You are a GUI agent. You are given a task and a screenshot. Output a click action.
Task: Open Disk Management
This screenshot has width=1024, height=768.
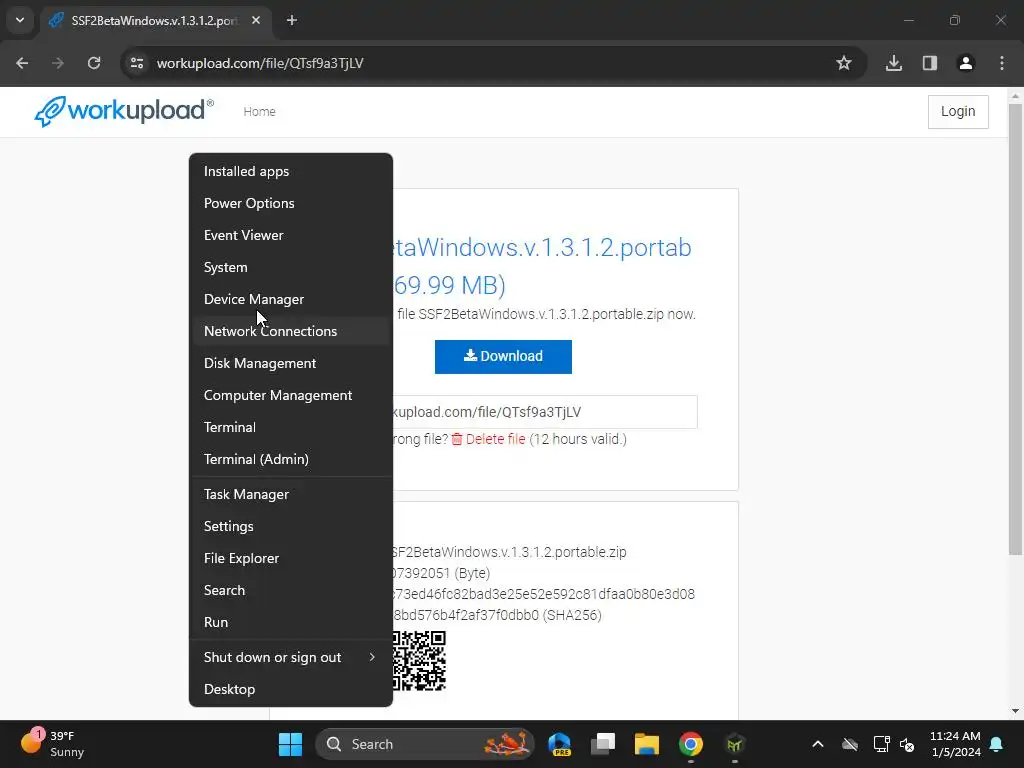pos(291,363)
